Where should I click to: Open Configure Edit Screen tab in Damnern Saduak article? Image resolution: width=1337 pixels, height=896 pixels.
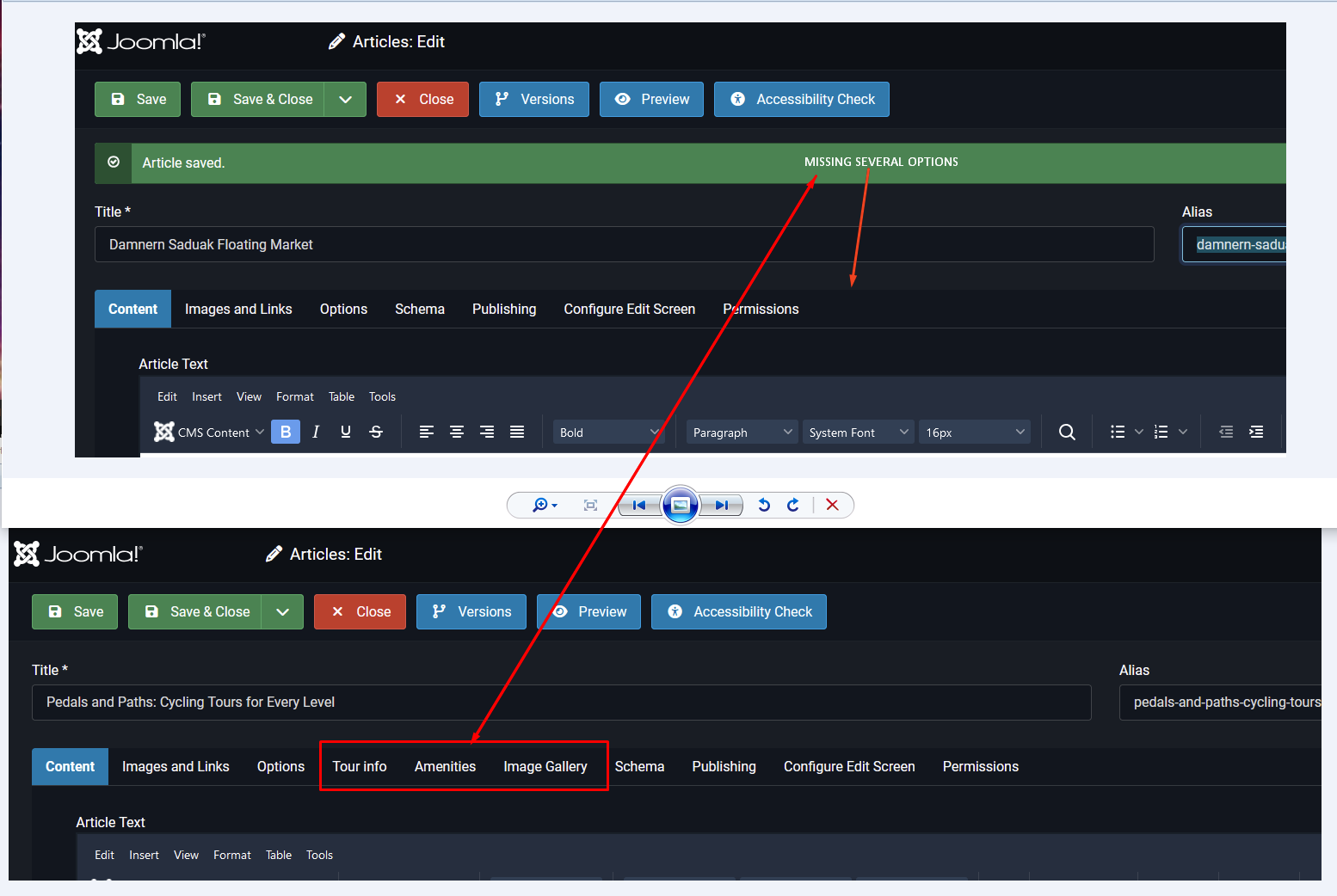pos(630,309)
